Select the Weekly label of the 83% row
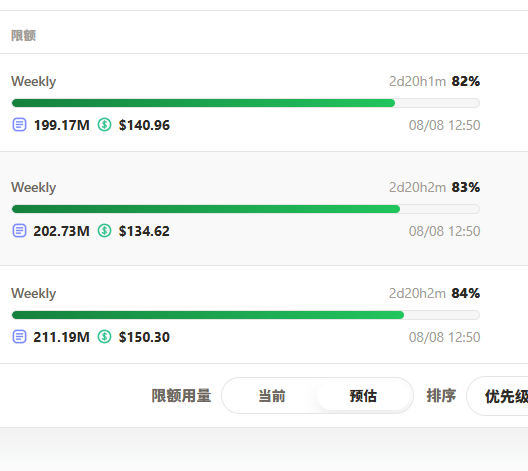Image resolution: width=528 pixels, height=471 pixels. 34,188
